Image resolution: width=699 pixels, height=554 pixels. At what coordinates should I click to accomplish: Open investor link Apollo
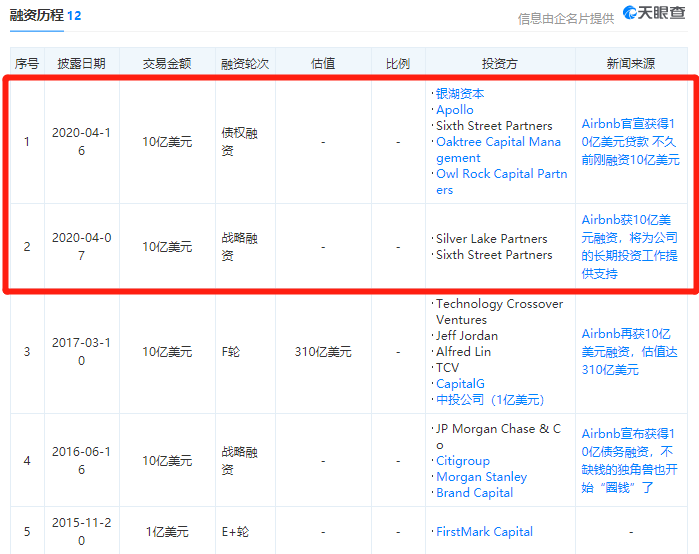(x=455, y=110)
